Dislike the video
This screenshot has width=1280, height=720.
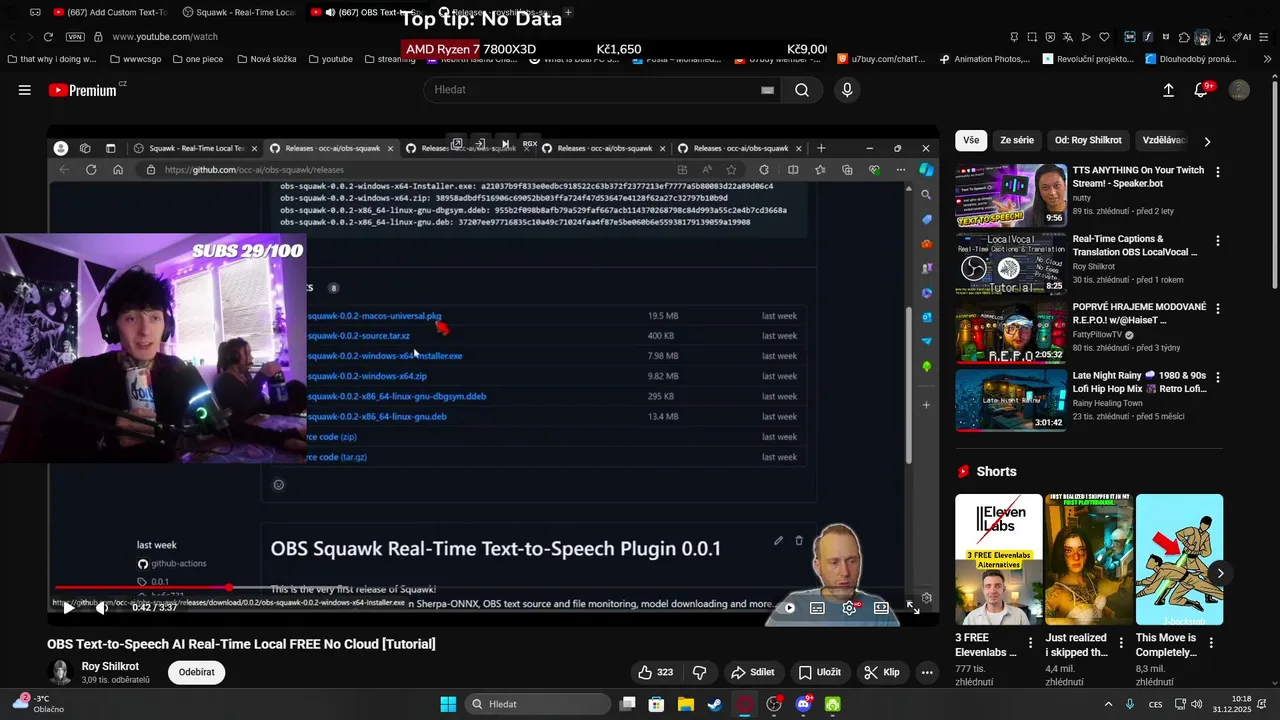coord(700,672)
